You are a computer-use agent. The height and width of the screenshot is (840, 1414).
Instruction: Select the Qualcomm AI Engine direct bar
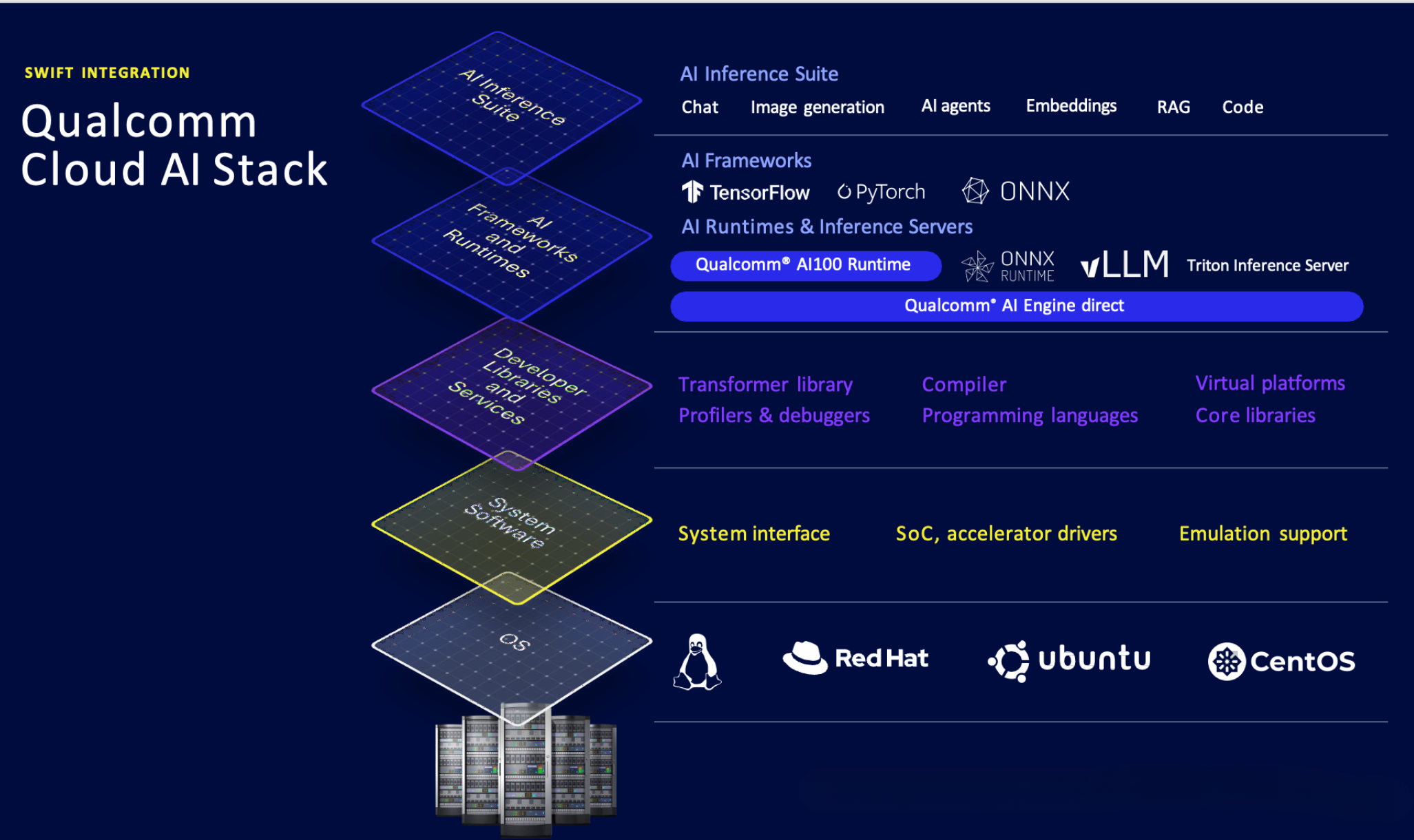(x=1016, y=306)
